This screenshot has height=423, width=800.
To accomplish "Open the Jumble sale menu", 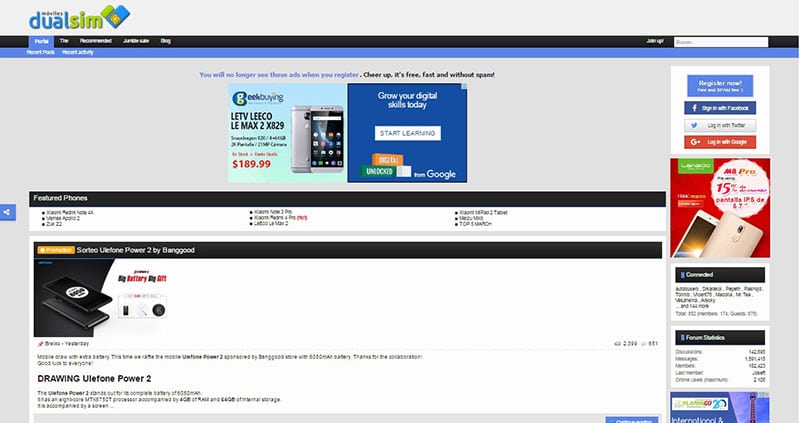I will point(136,41).
